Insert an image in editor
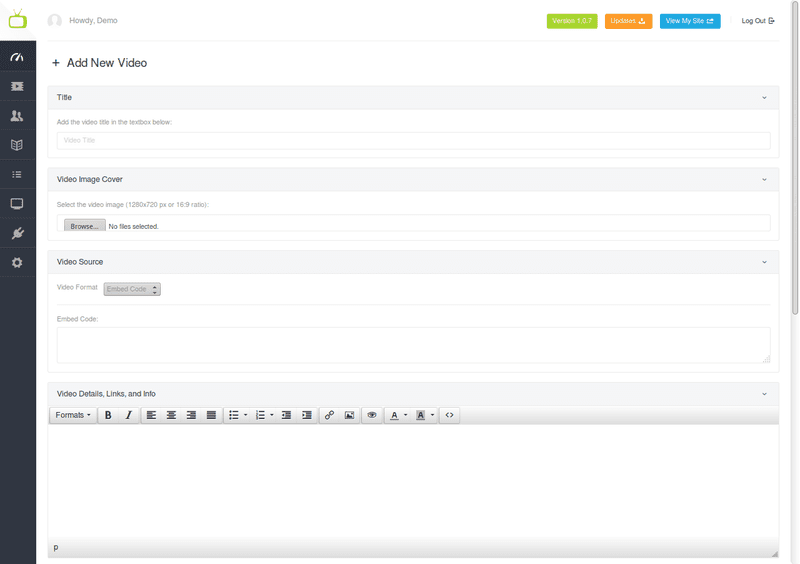The image size is (800, 564). tap(349, 415)
